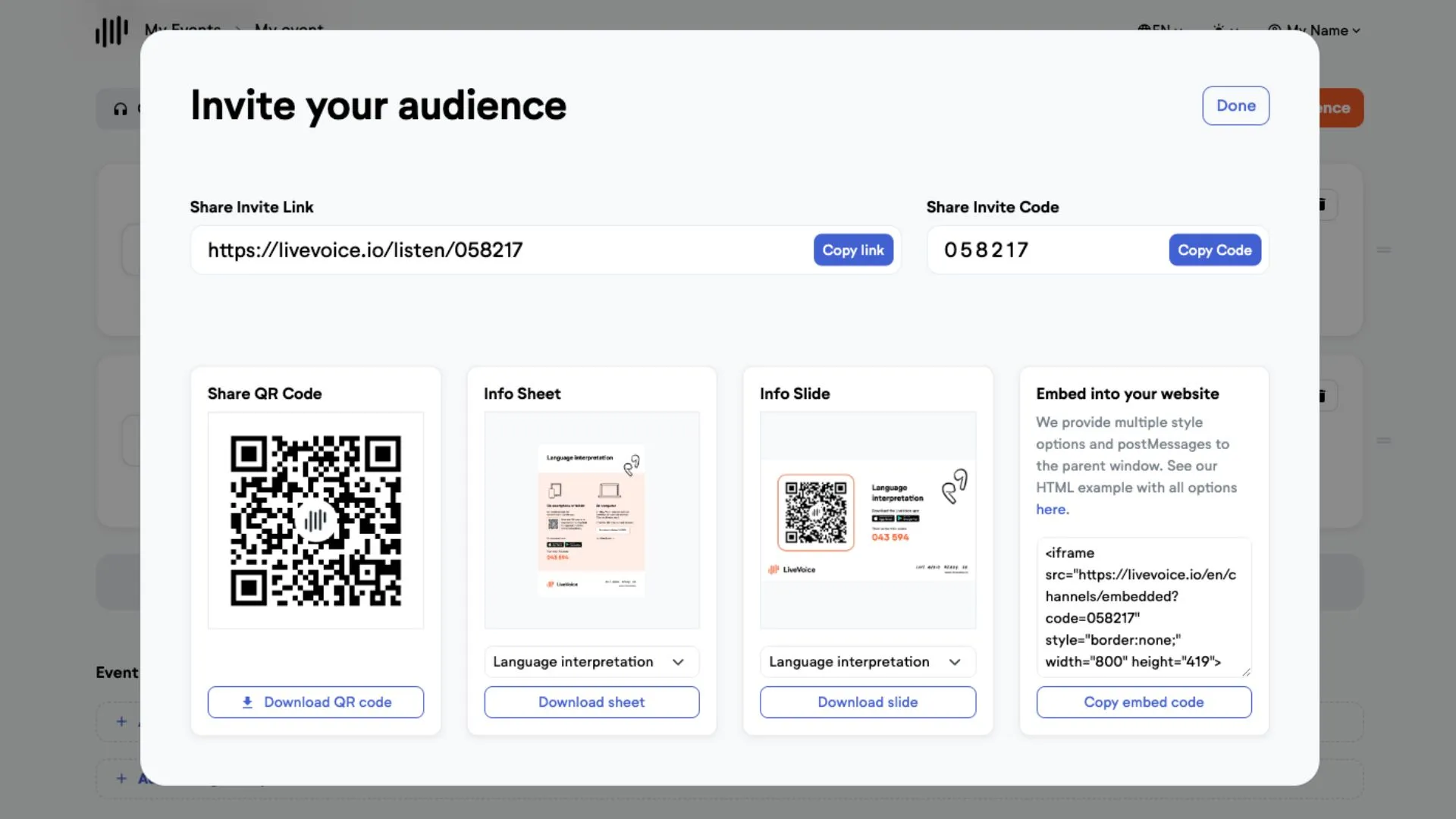Open the HTML example 'here' link
Screen dimensions: 1456x819
tap(1052, 510)
